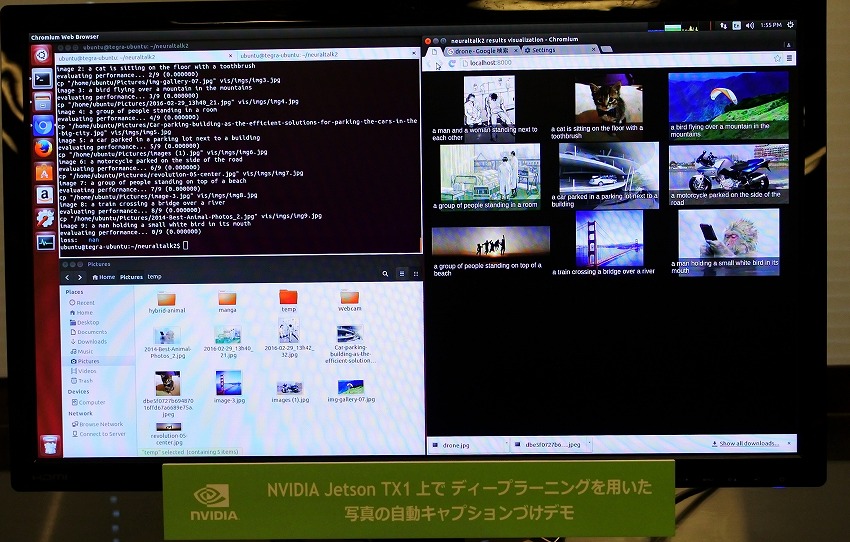Viewport: 850px width, 542px height.
Task: Click the search icon in Files
Action: (x=386, y=274)
